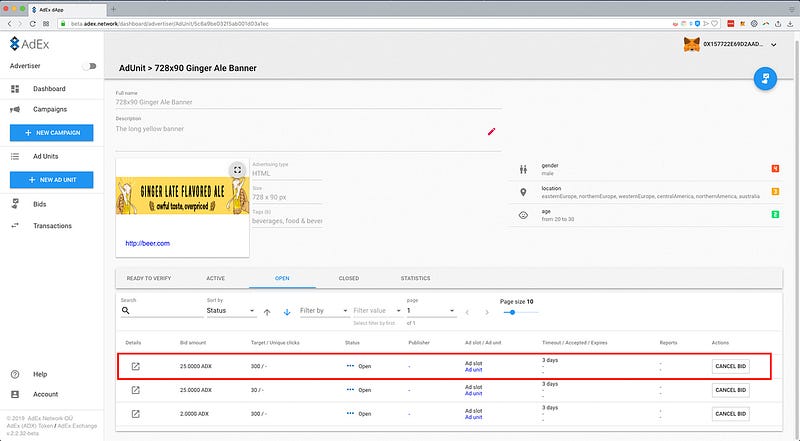Cancel the 2.0000 ADX bid
800x441 pixels.
(x=731, y=413)
